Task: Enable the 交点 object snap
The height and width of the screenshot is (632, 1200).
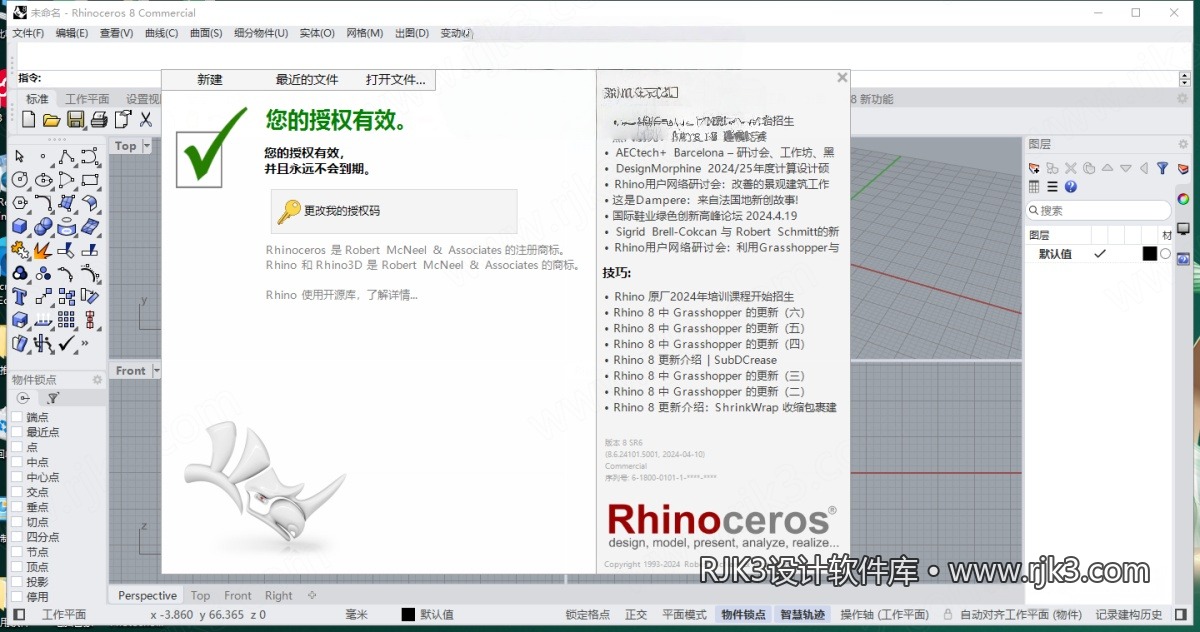Action: (16, 492)
